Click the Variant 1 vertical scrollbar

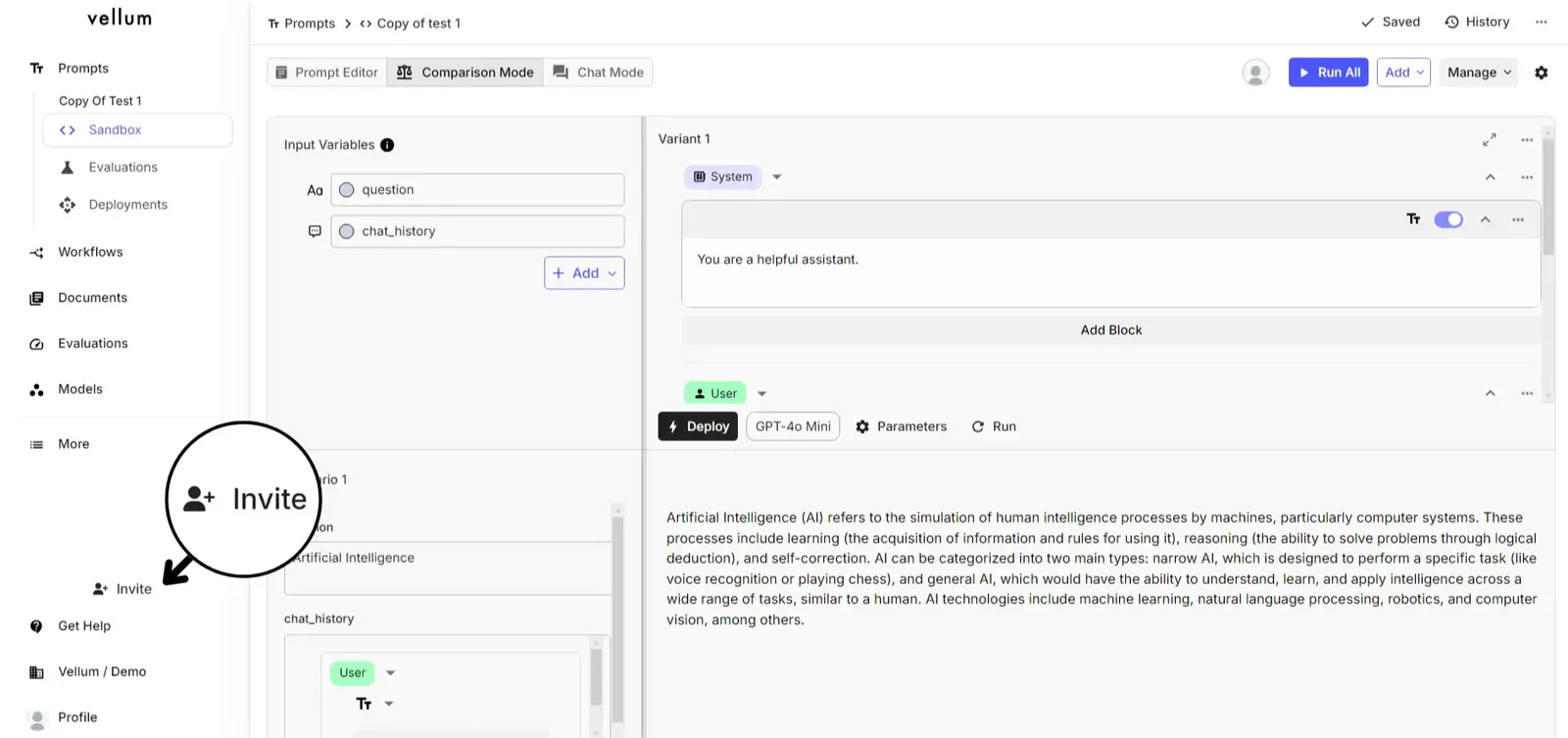tap(1548, 196)
